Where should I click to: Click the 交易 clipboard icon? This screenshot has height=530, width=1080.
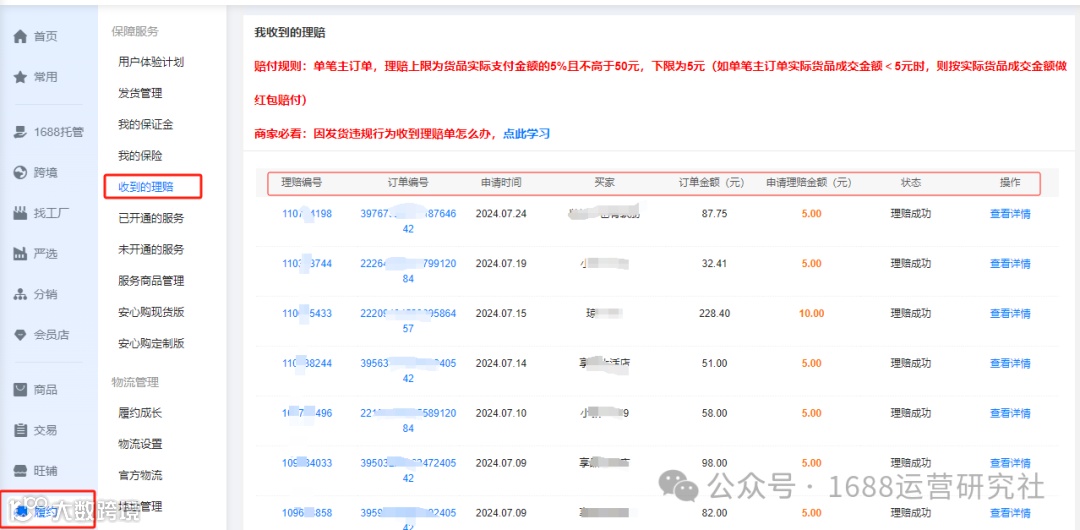21,430
